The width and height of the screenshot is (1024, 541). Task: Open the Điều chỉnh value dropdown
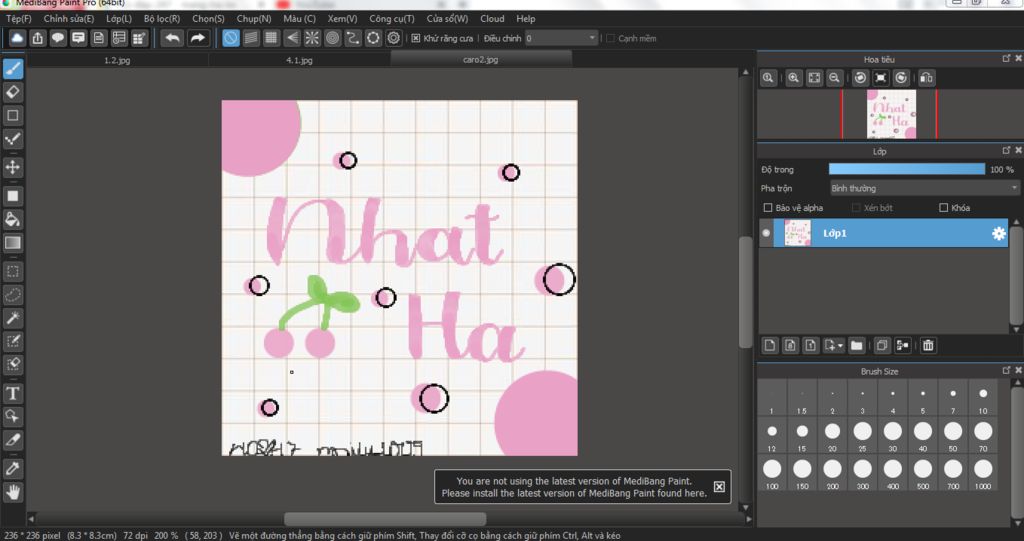(x=561, y=39)
